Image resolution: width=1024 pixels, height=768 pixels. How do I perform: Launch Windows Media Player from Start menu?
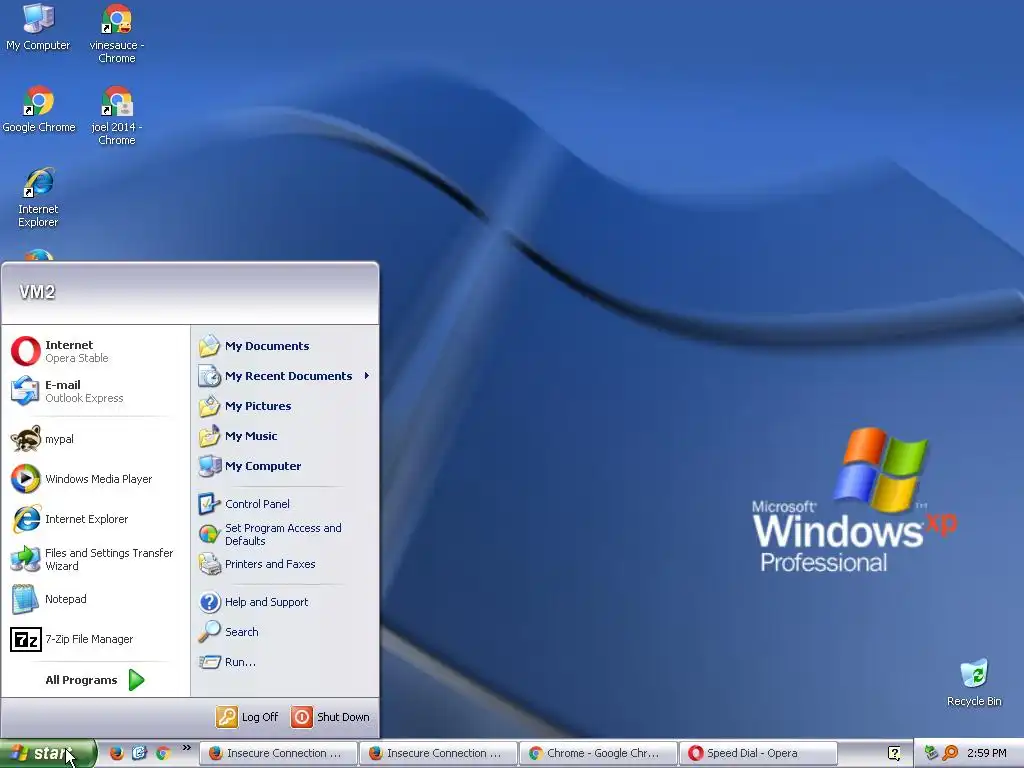coord(95,479)
